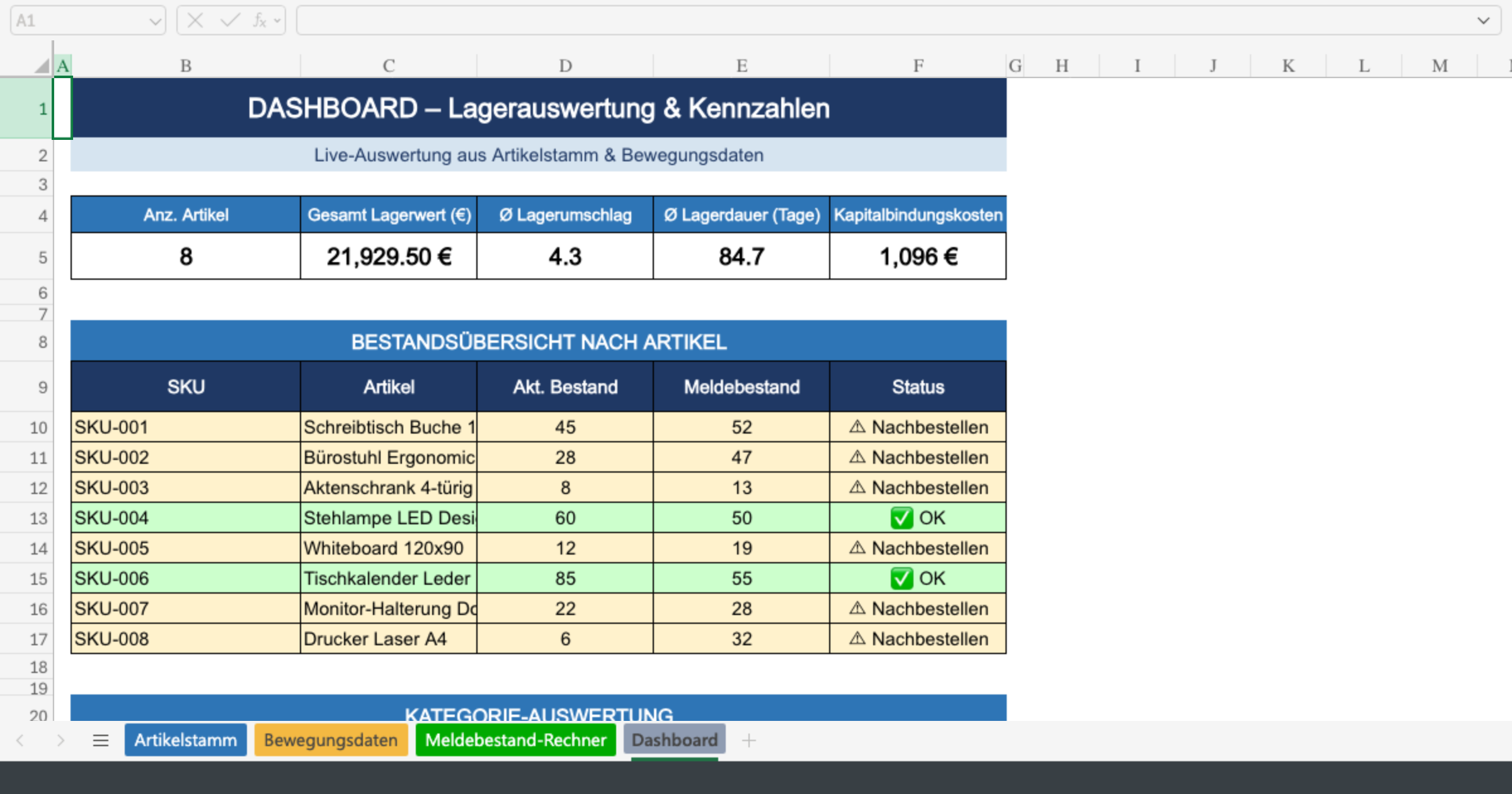Select Akt. Bestand 85 for Tischkalender
The width and height of the screenshot is (1512, 794).
(565, 578)
